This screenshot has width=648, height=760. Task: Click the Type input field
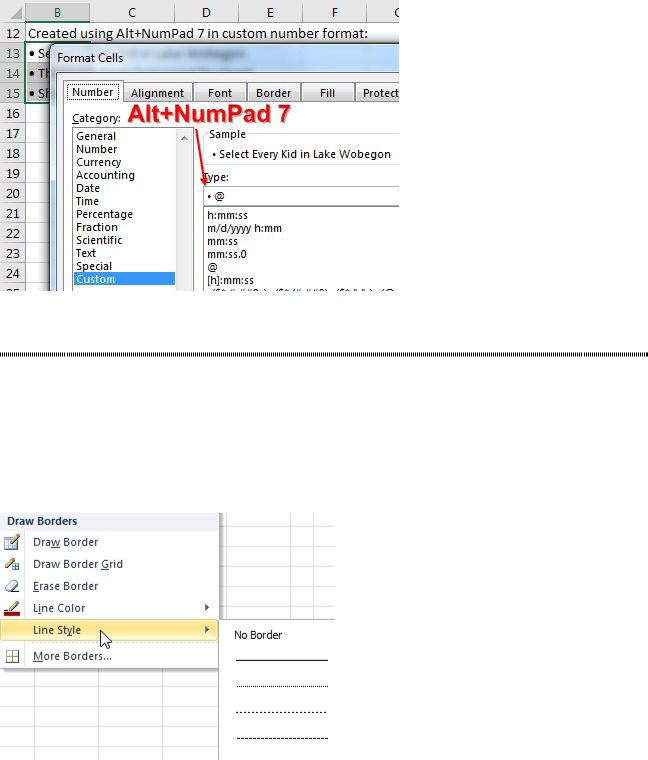[x=301, y=196]
